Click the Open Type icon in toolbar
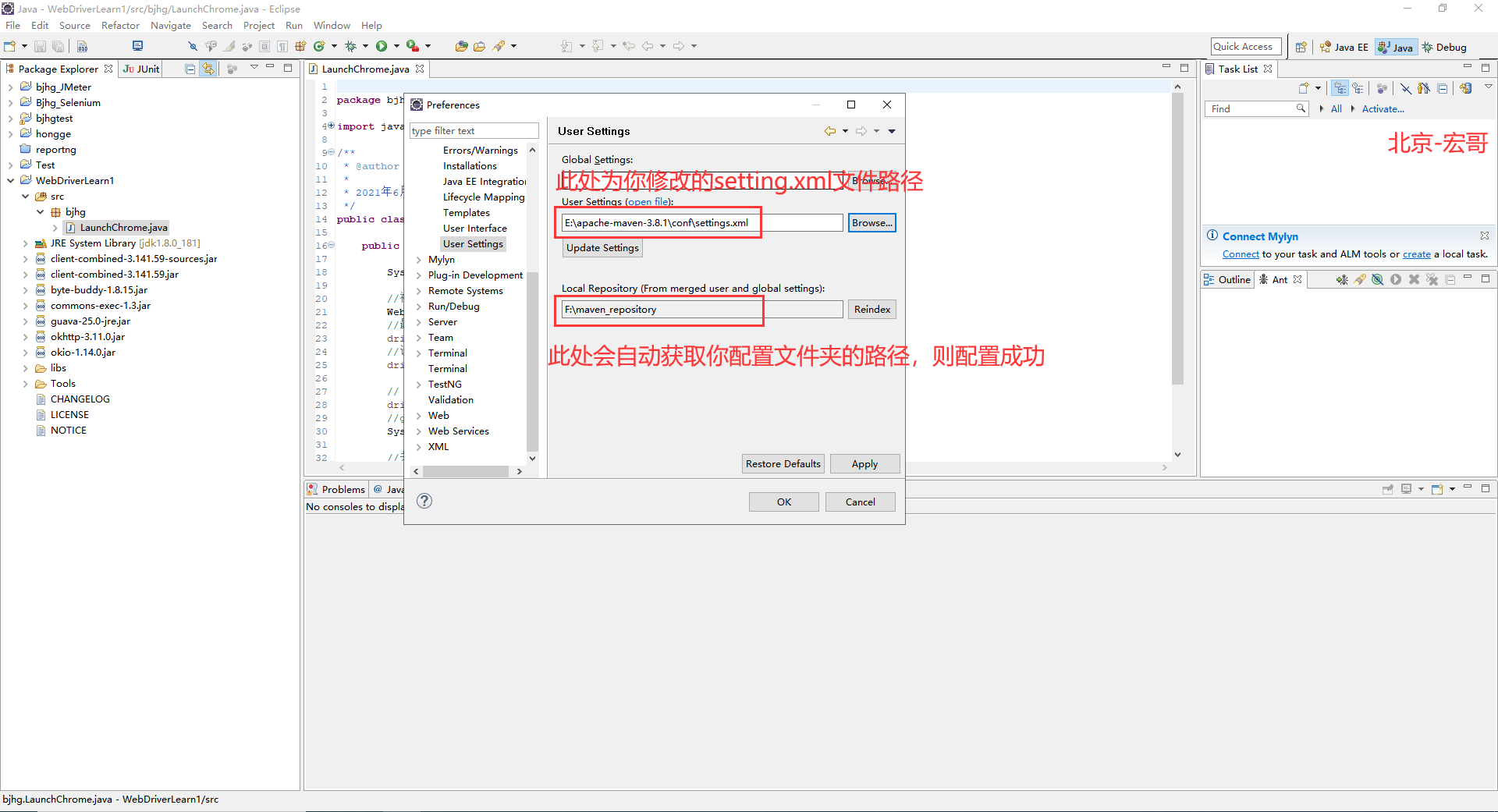The width and height of the screenshot is (1498, 812). [x=461, y=47]
